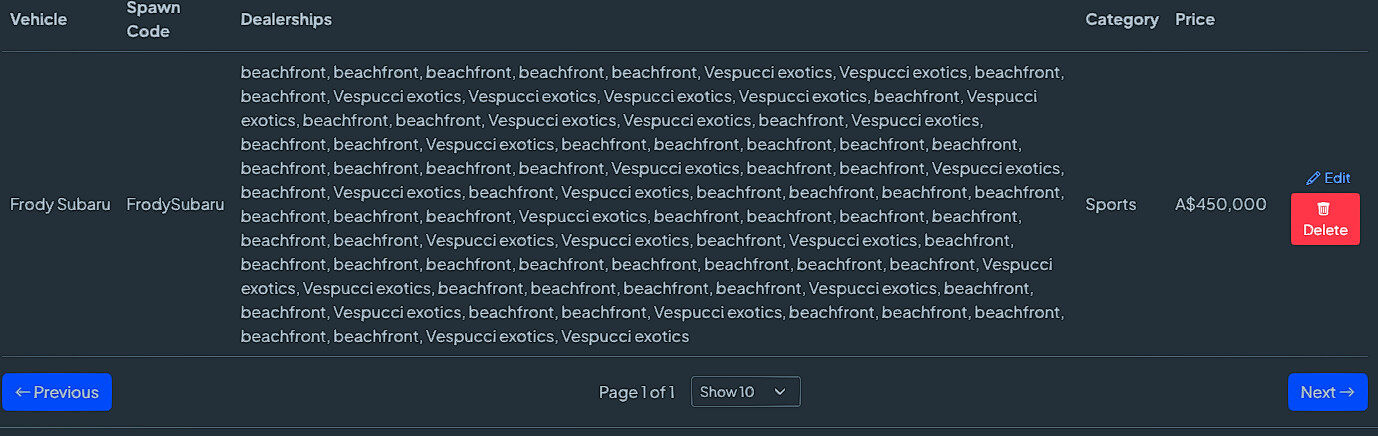Go to the Previous page
The image size is (1378, 436).
coord(57,392)
